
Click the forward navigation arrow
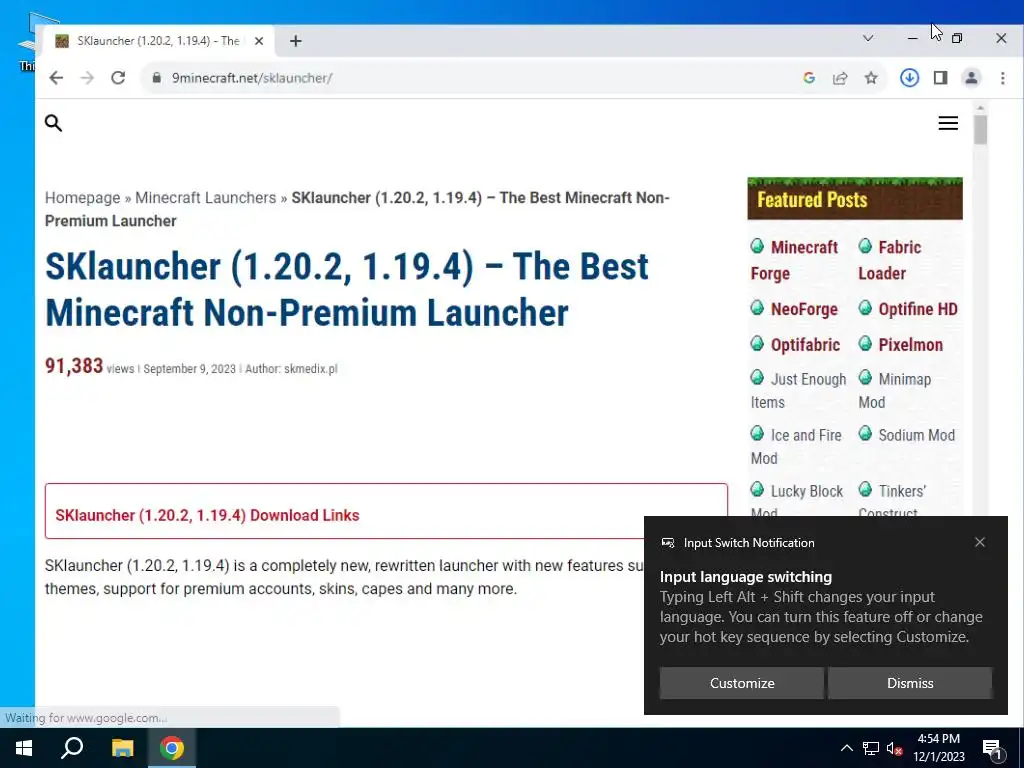(x=87, y=78)
